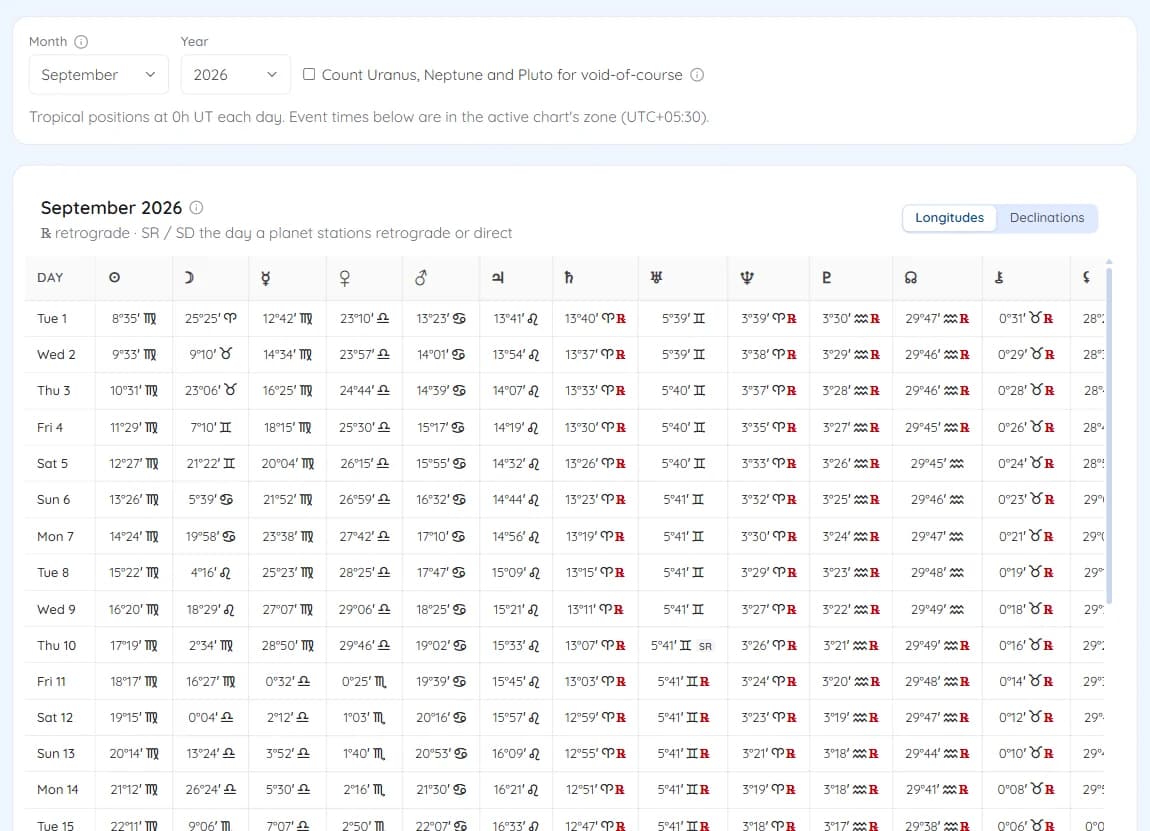Select the Thu 3 row label
The width and height of the screenshot is (1150, 831).
point(54,390)
